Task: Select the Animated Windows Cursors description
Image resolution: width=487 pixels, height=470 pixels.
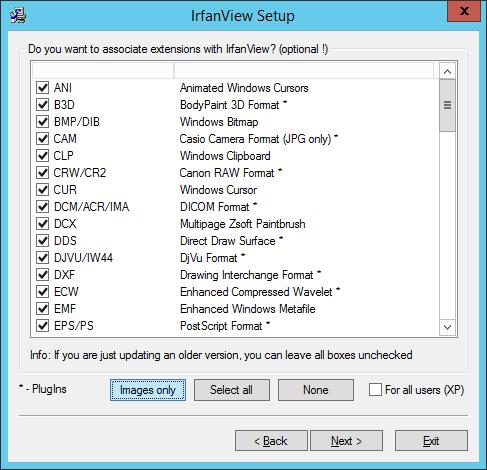Action: (244, 88)
